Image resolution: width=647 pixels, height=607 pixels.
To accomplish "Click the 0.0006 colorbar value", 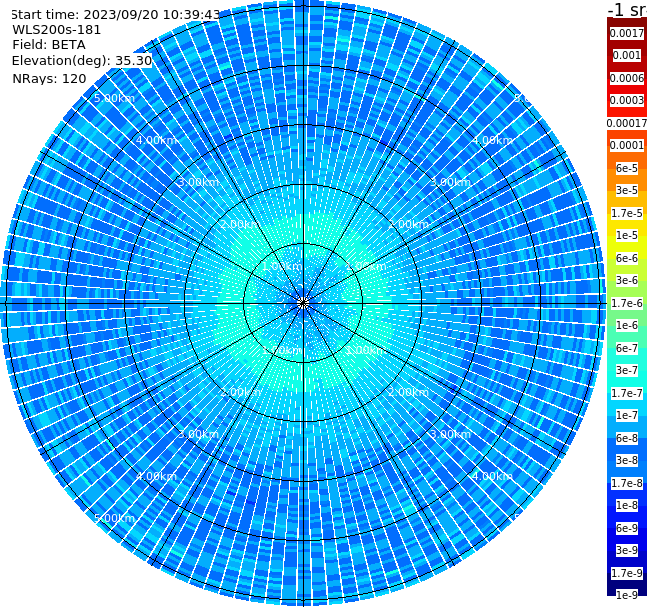I will tap(627, 78).
